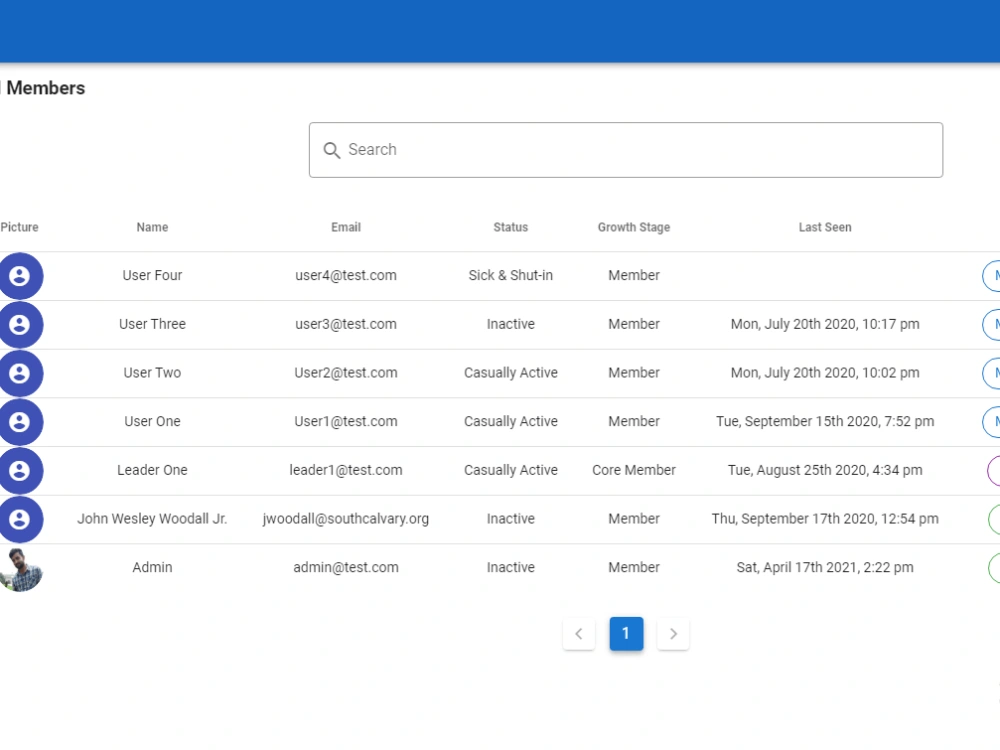Sort members by the Name column header
Screen dimensions: 1000x750
pyautogui.click(x=152, y=227)
